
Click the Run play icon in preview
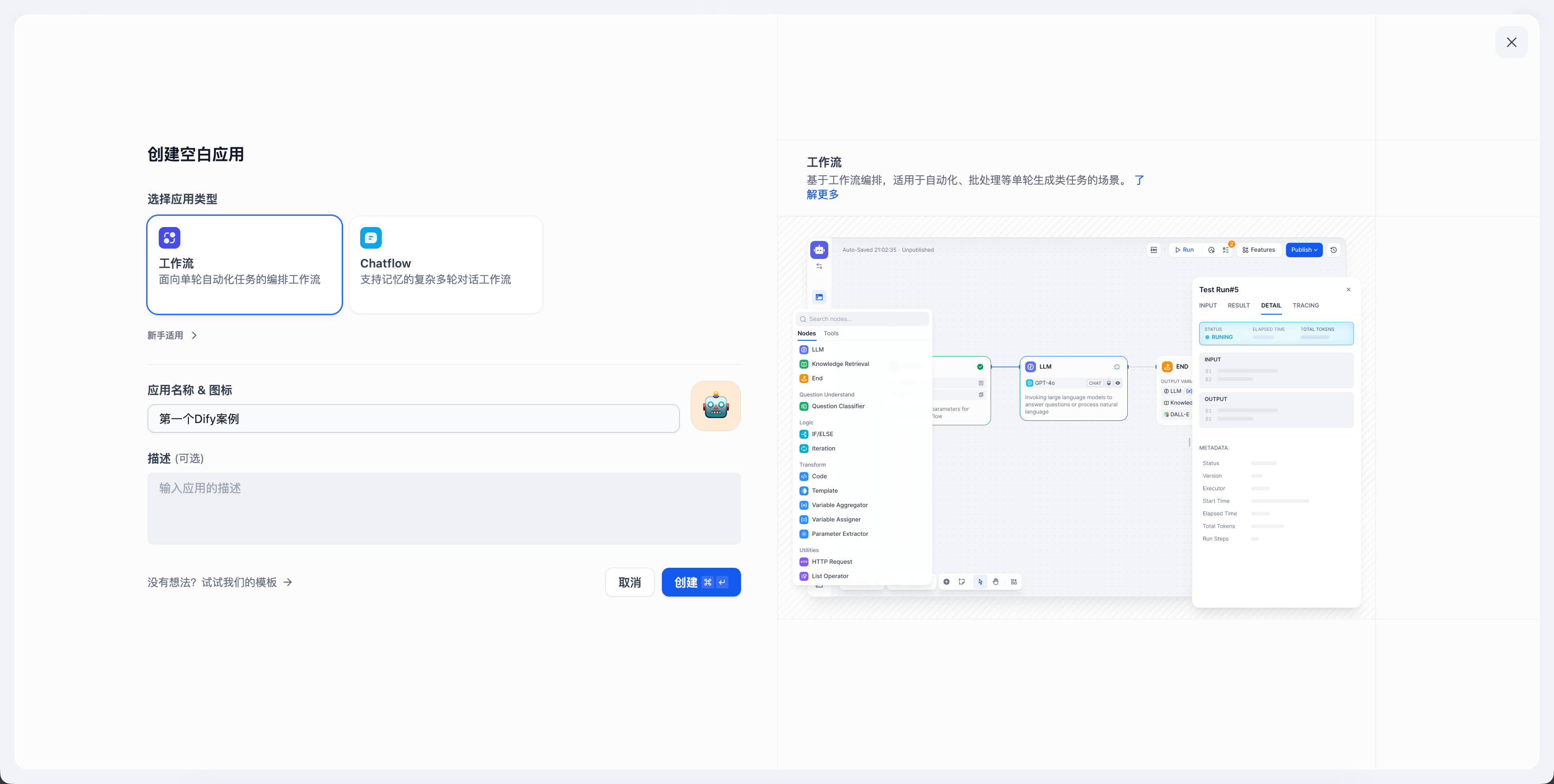(1178, 249)
